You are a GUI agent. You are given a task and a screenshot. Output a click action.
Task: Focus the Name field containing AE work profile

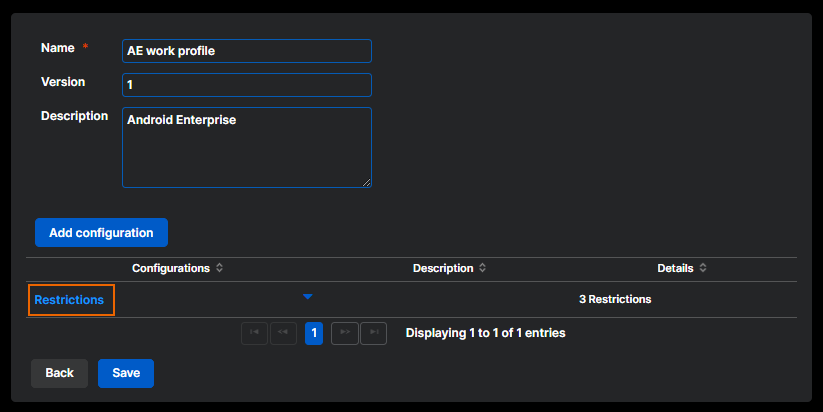pyautogui.click(x=246, y=51)
